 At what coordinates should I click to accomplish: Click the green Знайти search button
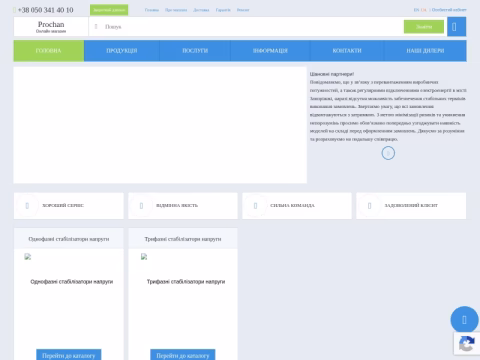(424, 27)
